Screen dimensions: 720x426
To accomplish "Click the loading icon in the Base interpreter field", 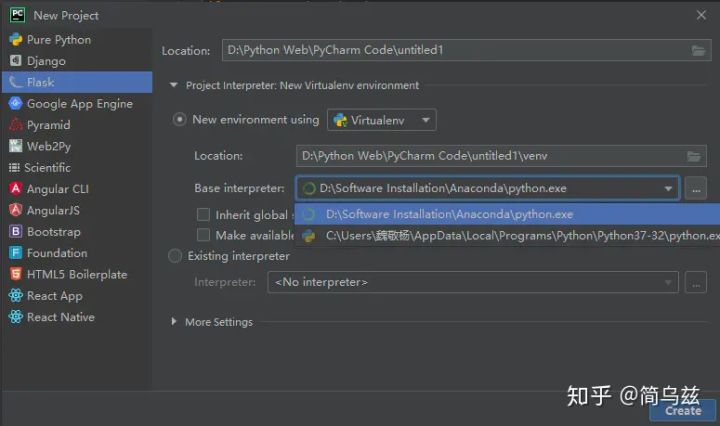I will [309, 188].
